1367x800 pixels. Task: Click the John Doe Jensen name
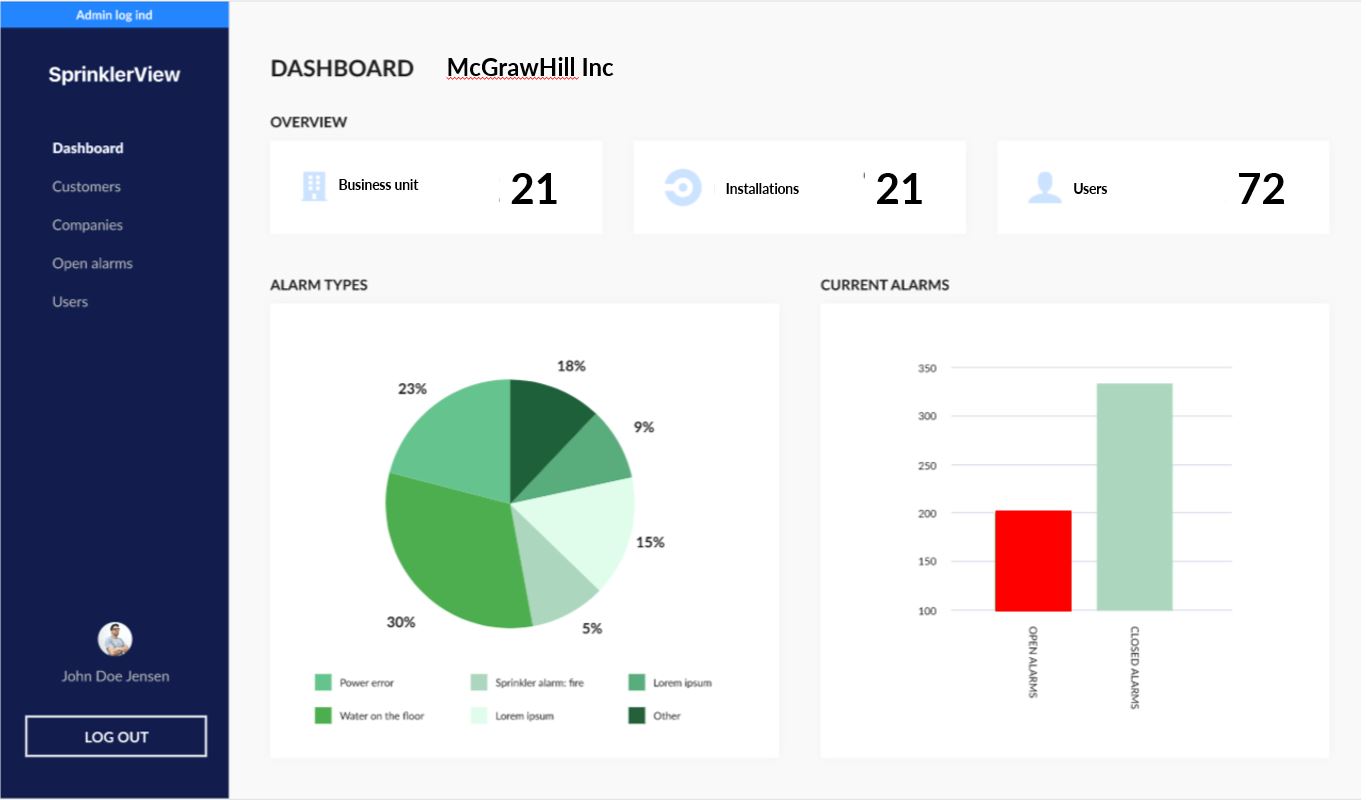point(115,676)
